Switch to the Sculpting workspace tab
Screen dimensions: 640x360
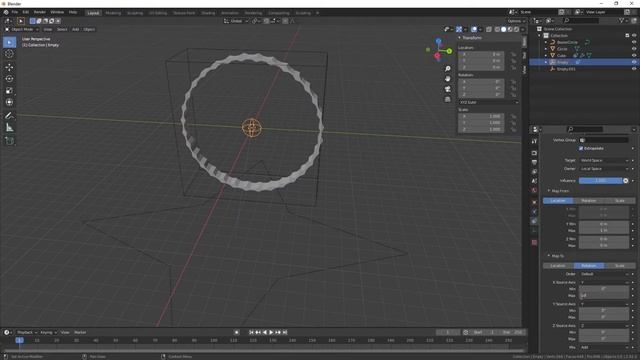[x=135, y=13]
